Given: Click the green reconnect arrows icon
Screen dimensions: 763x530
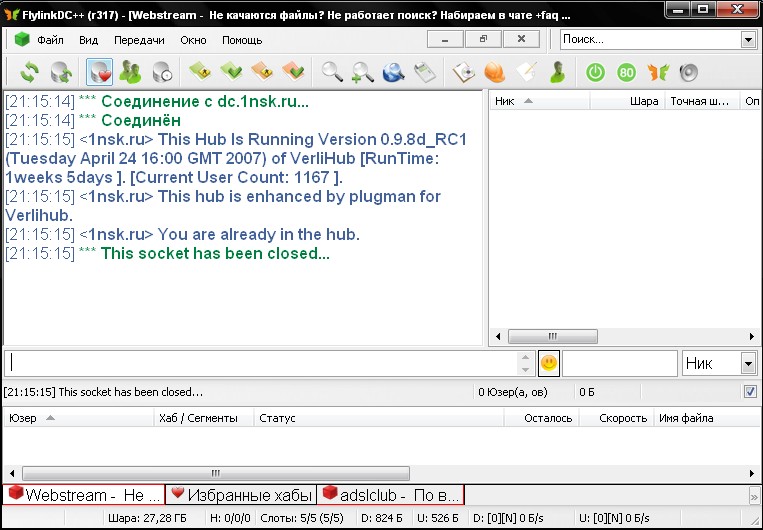Looking at the screenshot, I should tap(29, 72).
